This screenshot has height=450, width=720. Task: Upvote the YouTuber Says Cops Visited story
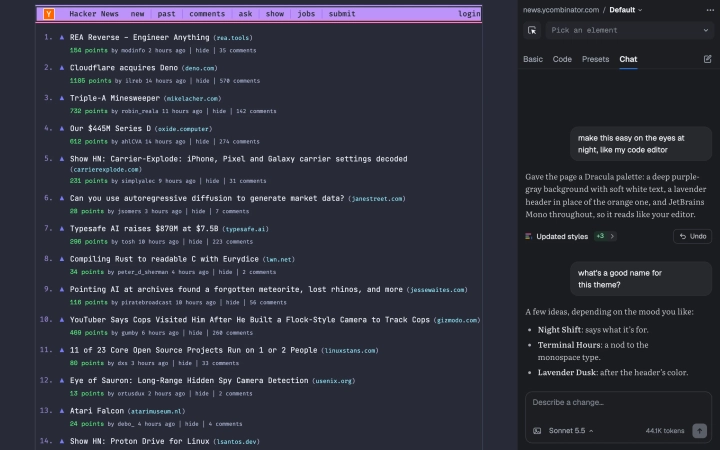click(x=62, y=319)
